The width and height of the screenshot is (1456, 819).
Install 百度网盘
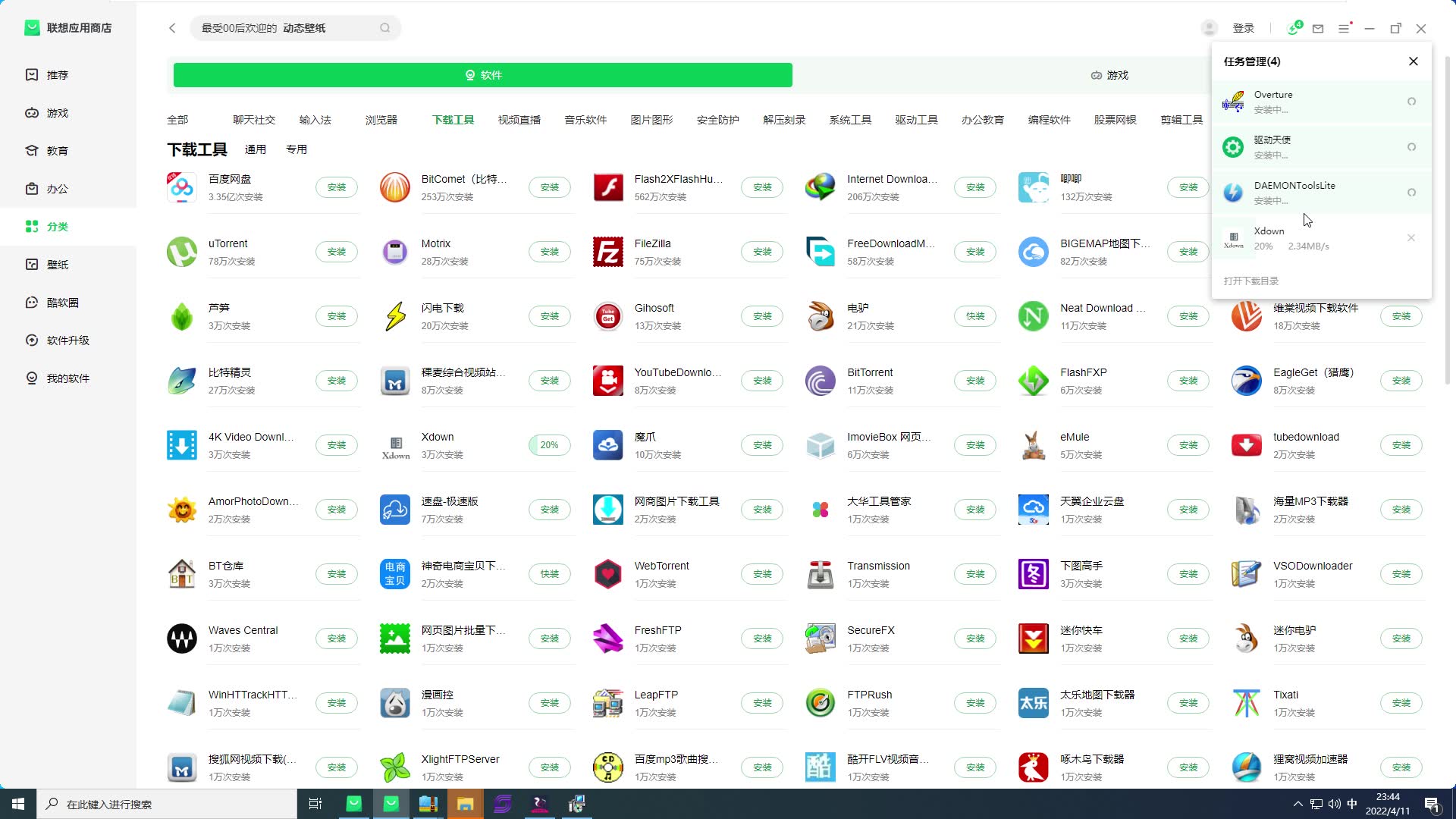[336, 187]
